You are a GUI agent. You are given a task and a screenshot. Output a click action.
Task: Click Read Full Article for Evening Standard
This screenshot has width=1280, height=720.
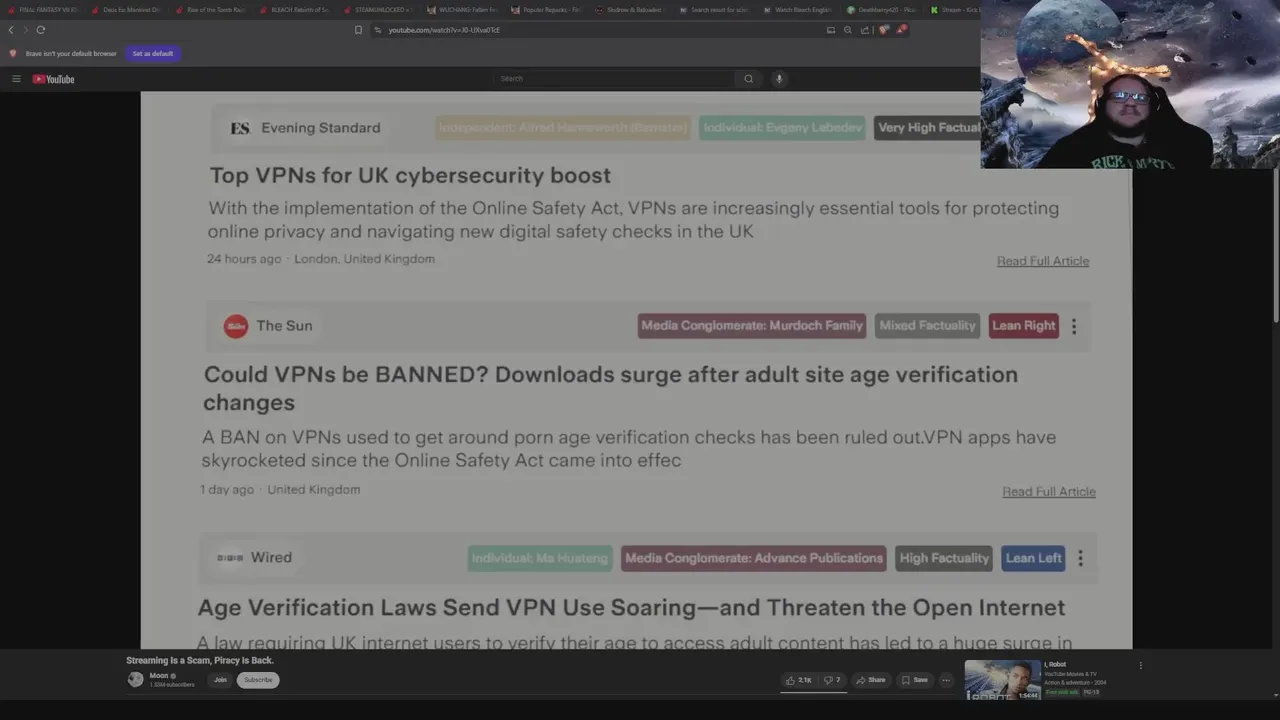click(1043, 261)
